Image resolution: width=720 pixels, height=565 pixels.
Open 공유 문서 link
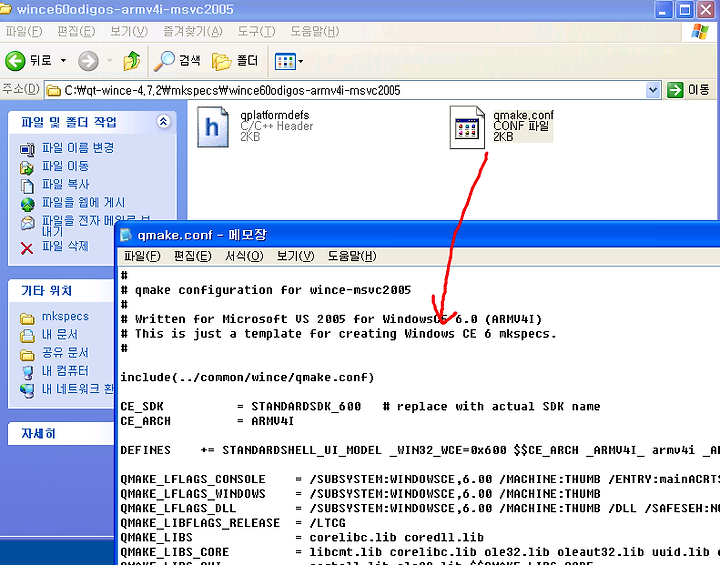click(x=65, y=353)
